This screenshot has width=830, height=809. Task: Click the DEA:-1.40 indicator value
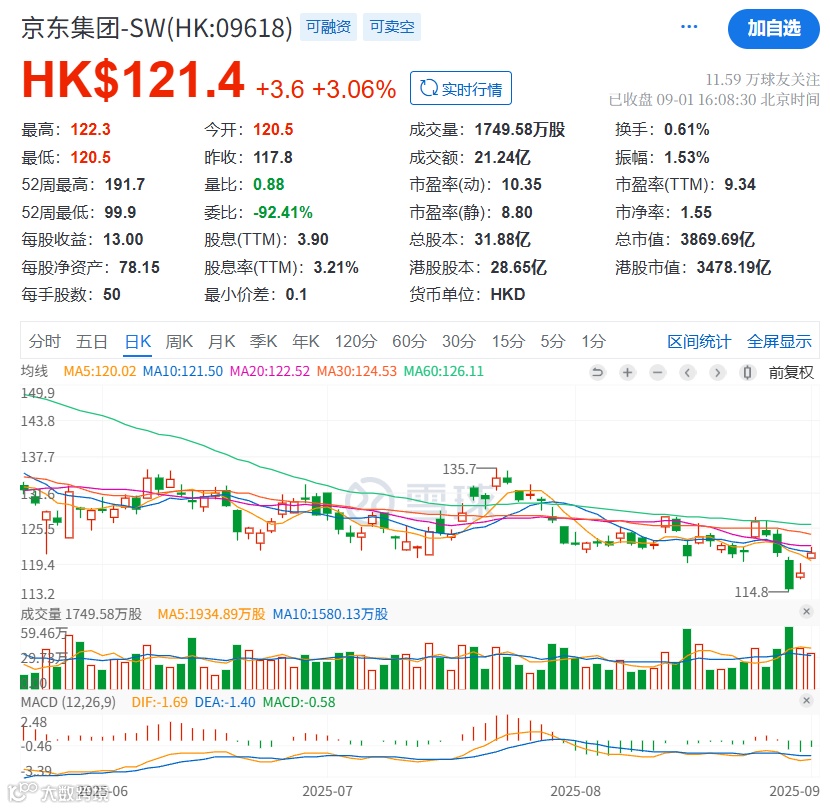(225, 703)
